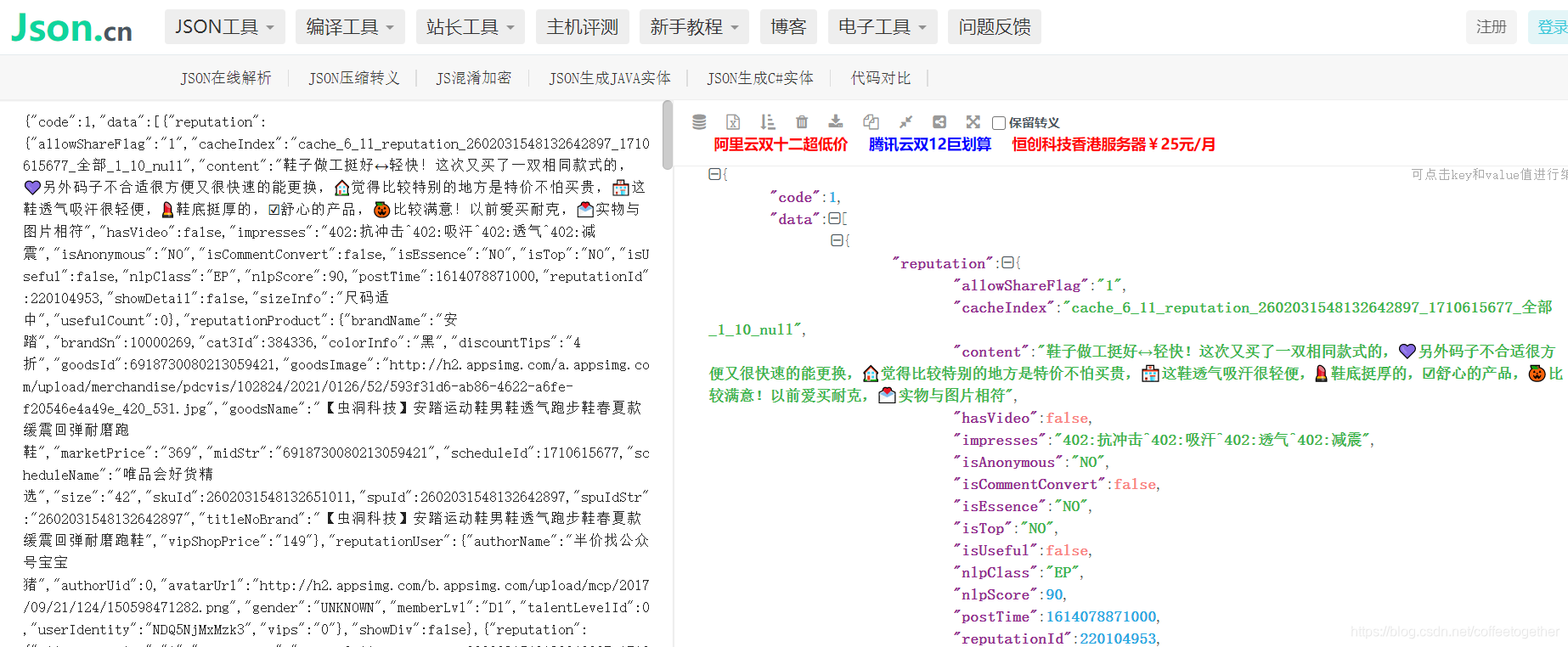This screenshot has height=647, width=1568.
Task: Switch to JSON生成JAVA实体 tab
Action: (610, 78)
